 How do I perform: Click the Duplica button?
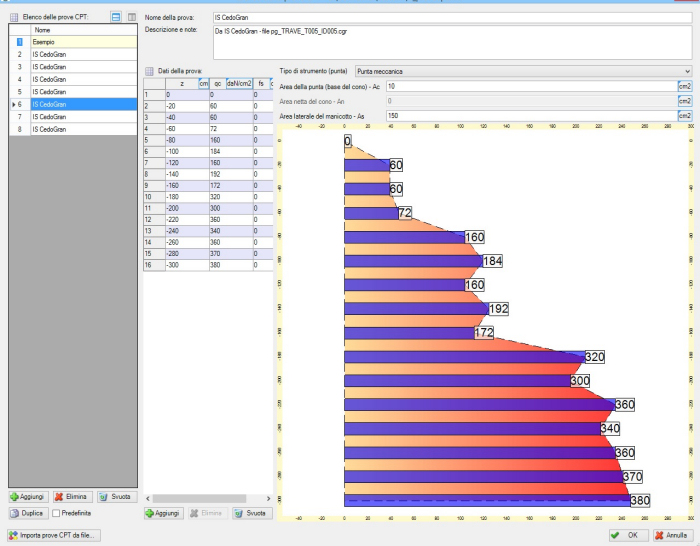(28, 513)
